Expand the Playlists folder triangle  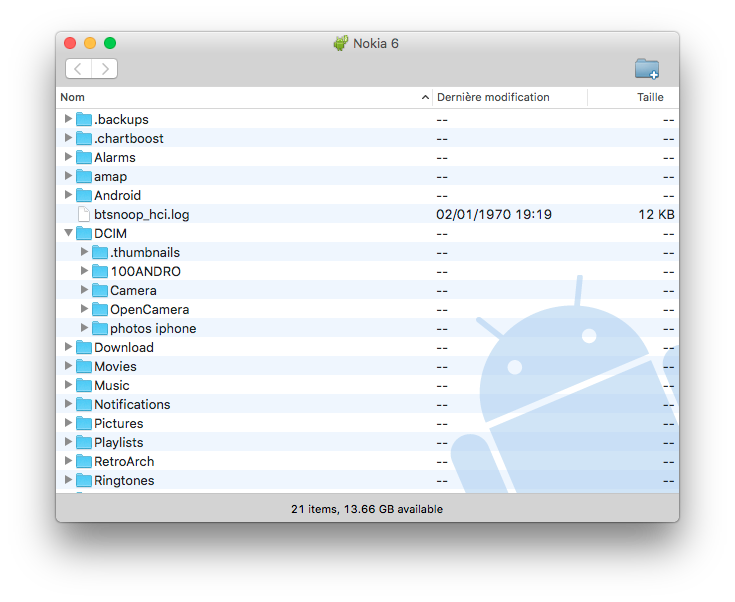[x=68, y=441]
